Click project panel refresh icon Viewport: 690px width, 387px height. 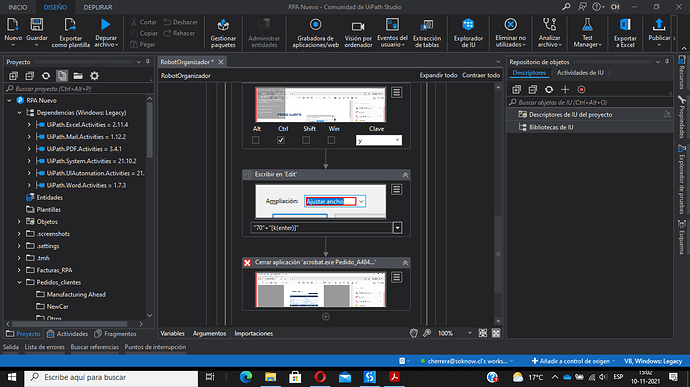point(46,76)
